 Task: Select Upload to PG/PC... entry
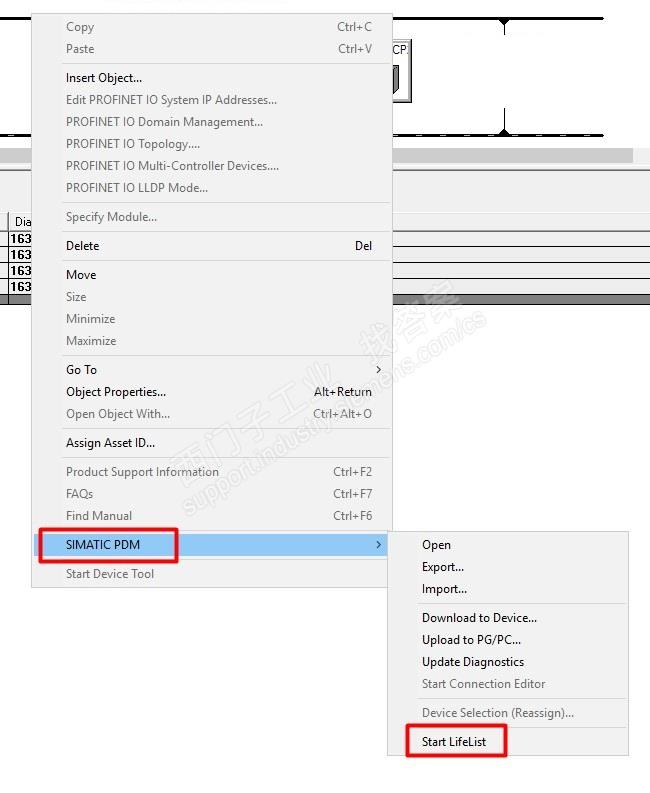[x=508, y=640]
